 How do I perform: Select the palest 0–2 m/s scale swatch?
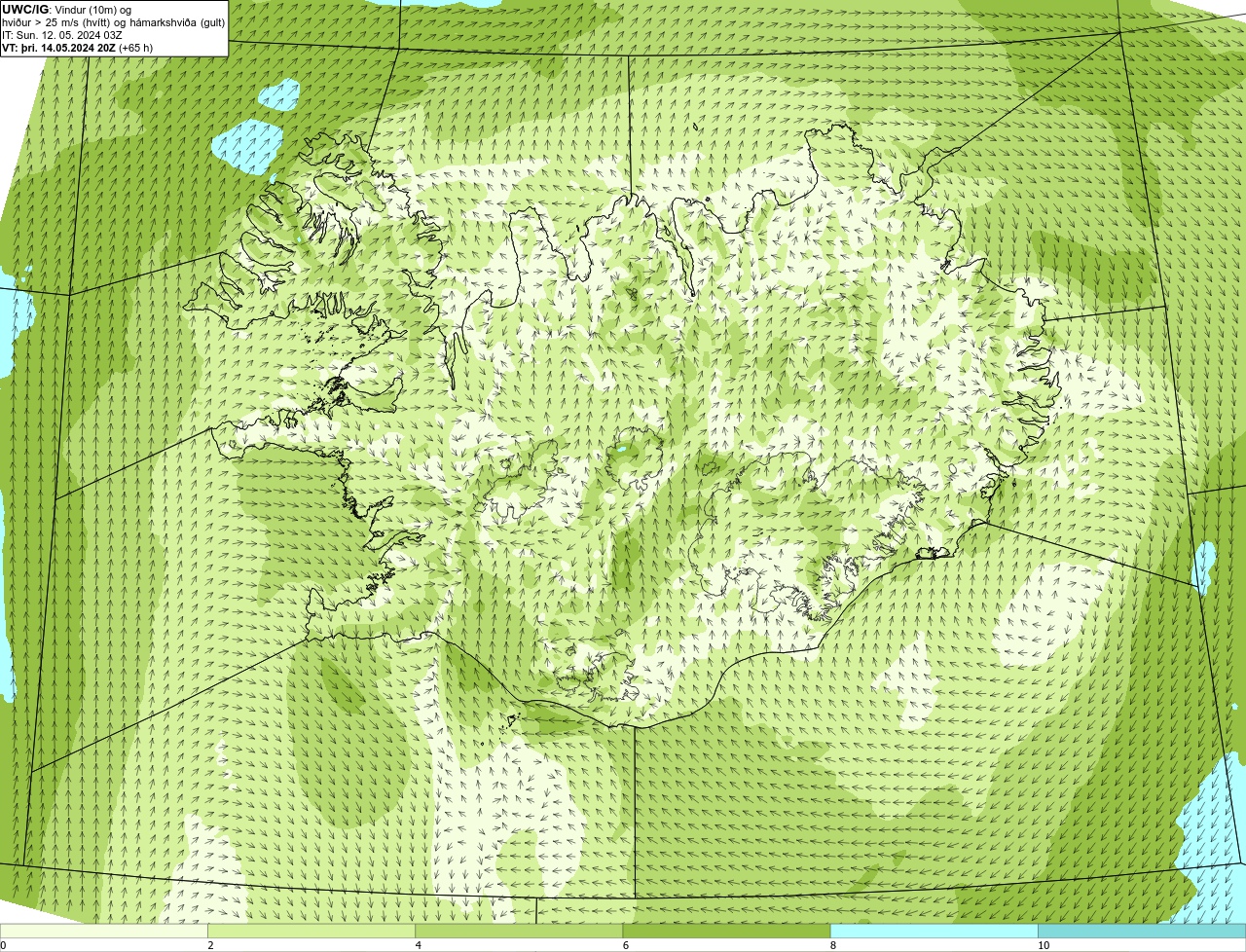pos(103,932)
